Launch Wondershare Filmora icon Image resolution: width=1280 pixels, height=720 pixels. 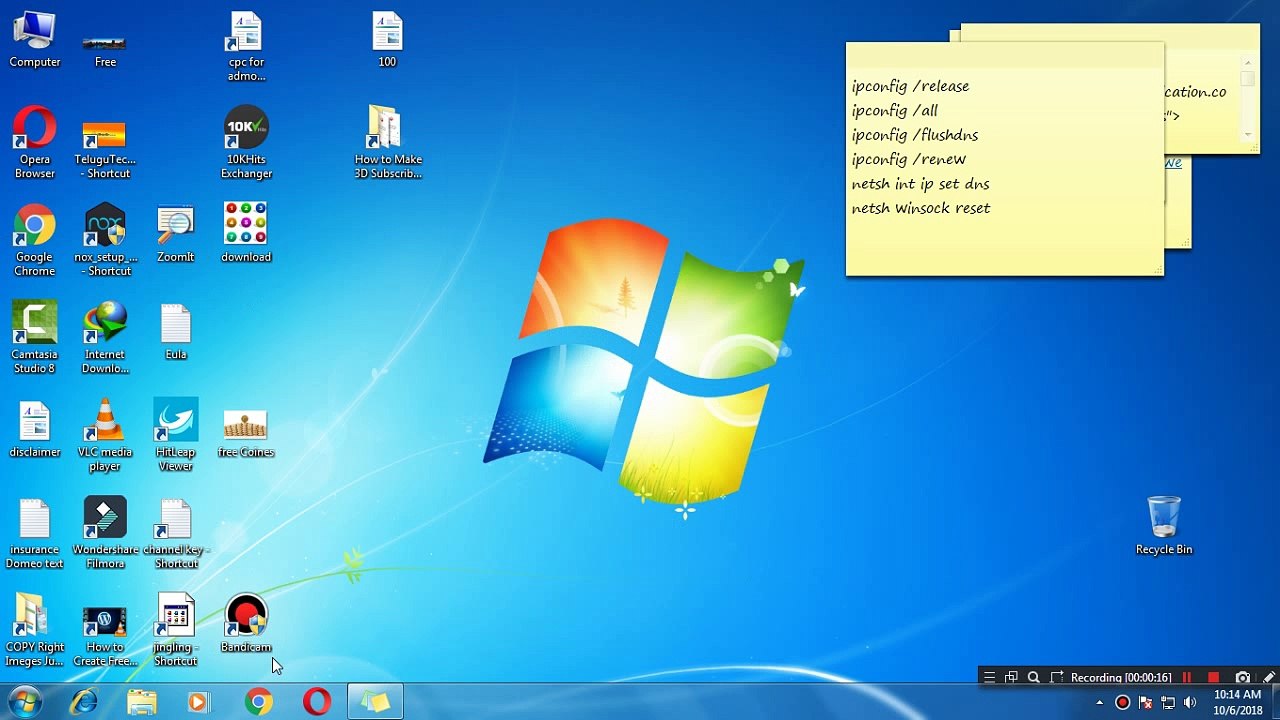[x=105, y=534]
